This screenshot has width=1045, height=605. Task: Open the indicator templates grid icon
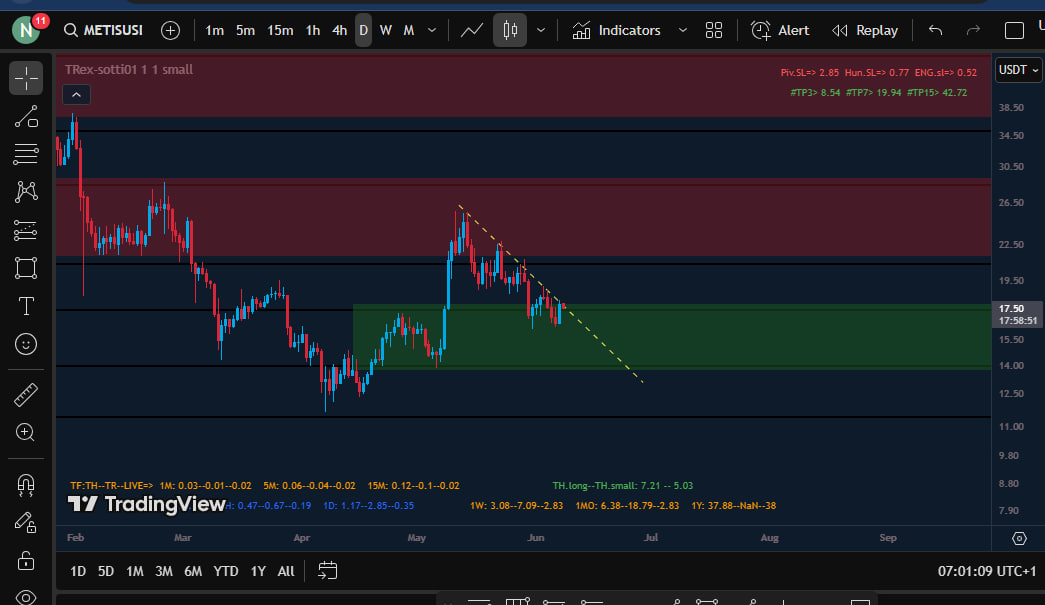714,30
